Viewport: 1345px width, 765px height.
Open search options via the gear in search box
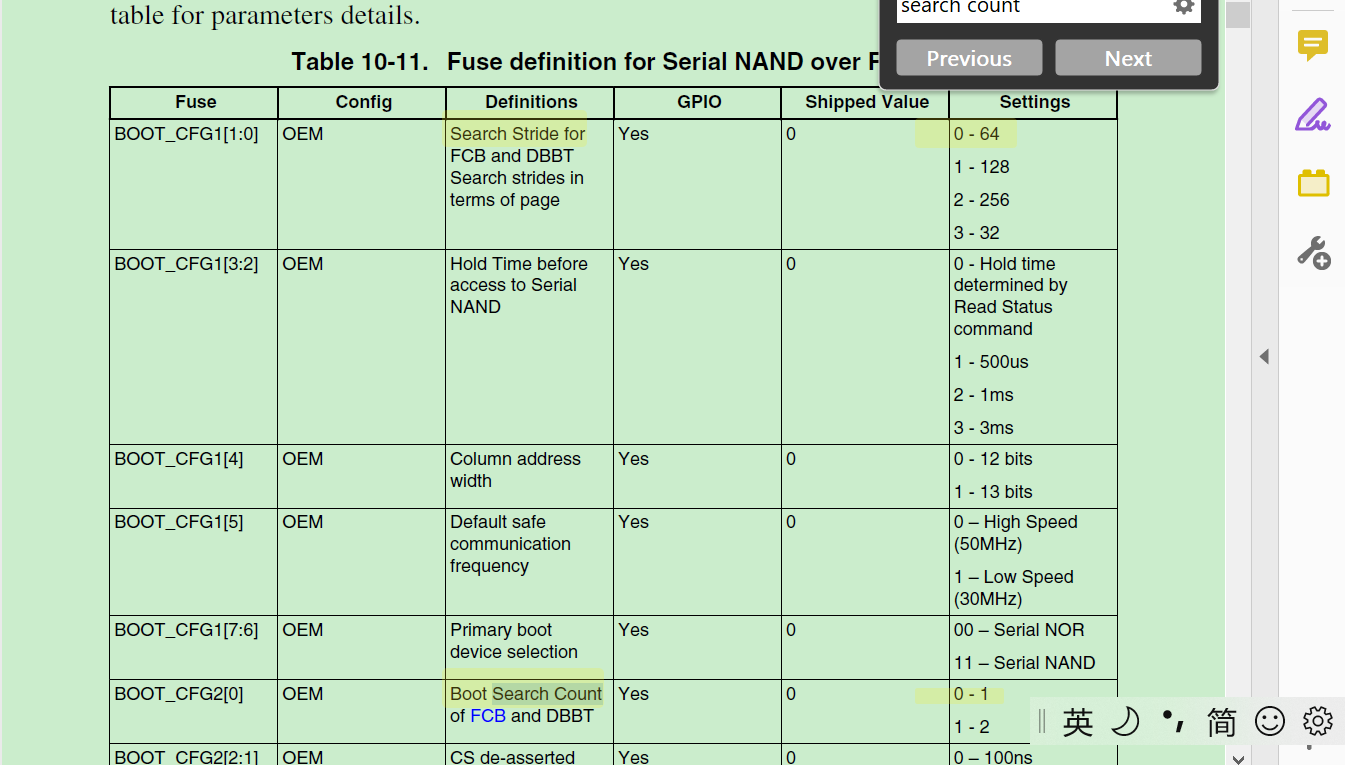(x=1184, y=8)
